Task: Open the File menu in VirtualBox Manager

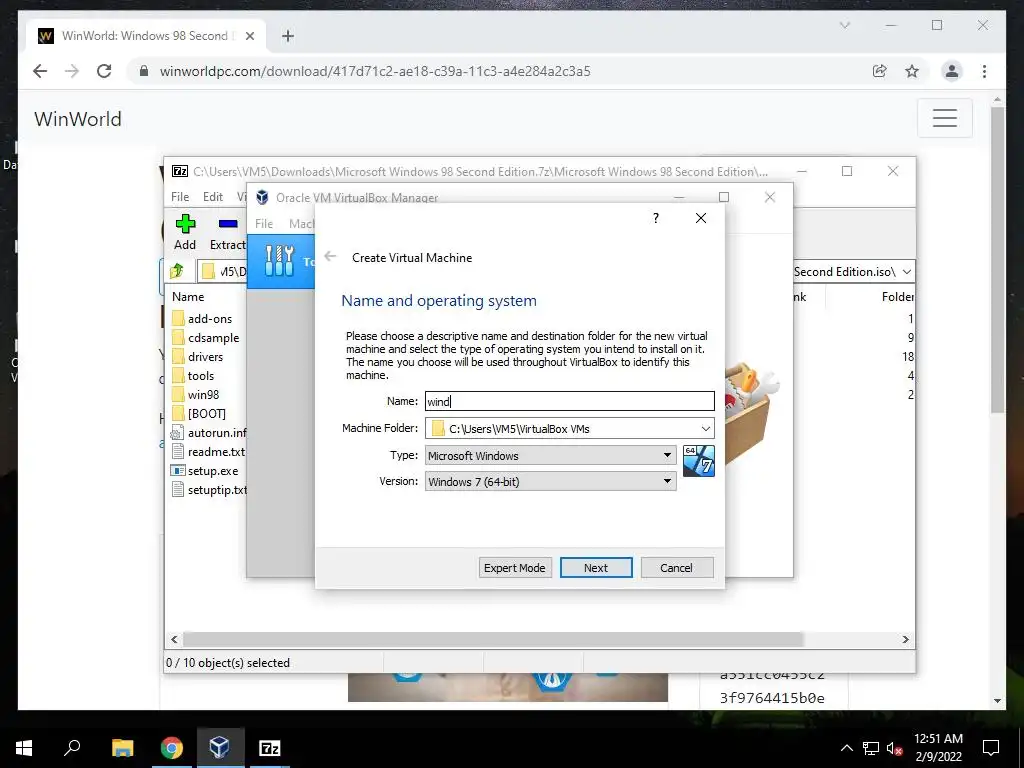Action: (x=264, y=223)
